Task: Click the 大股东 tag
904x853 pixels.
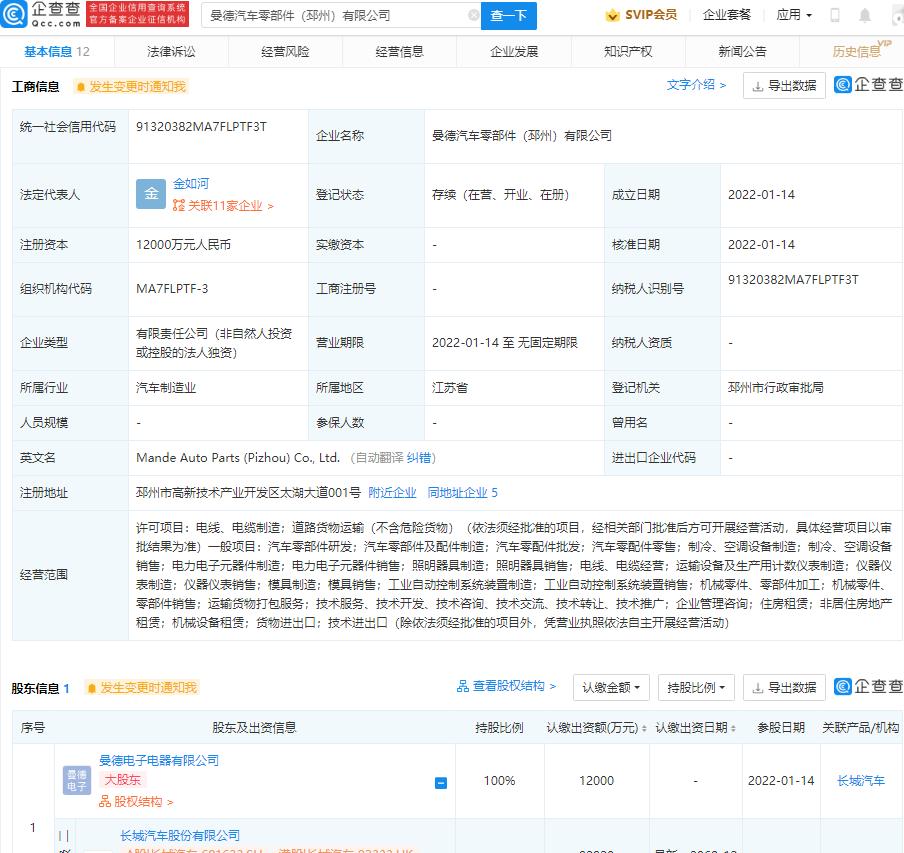Action: [x=123, y=780]
